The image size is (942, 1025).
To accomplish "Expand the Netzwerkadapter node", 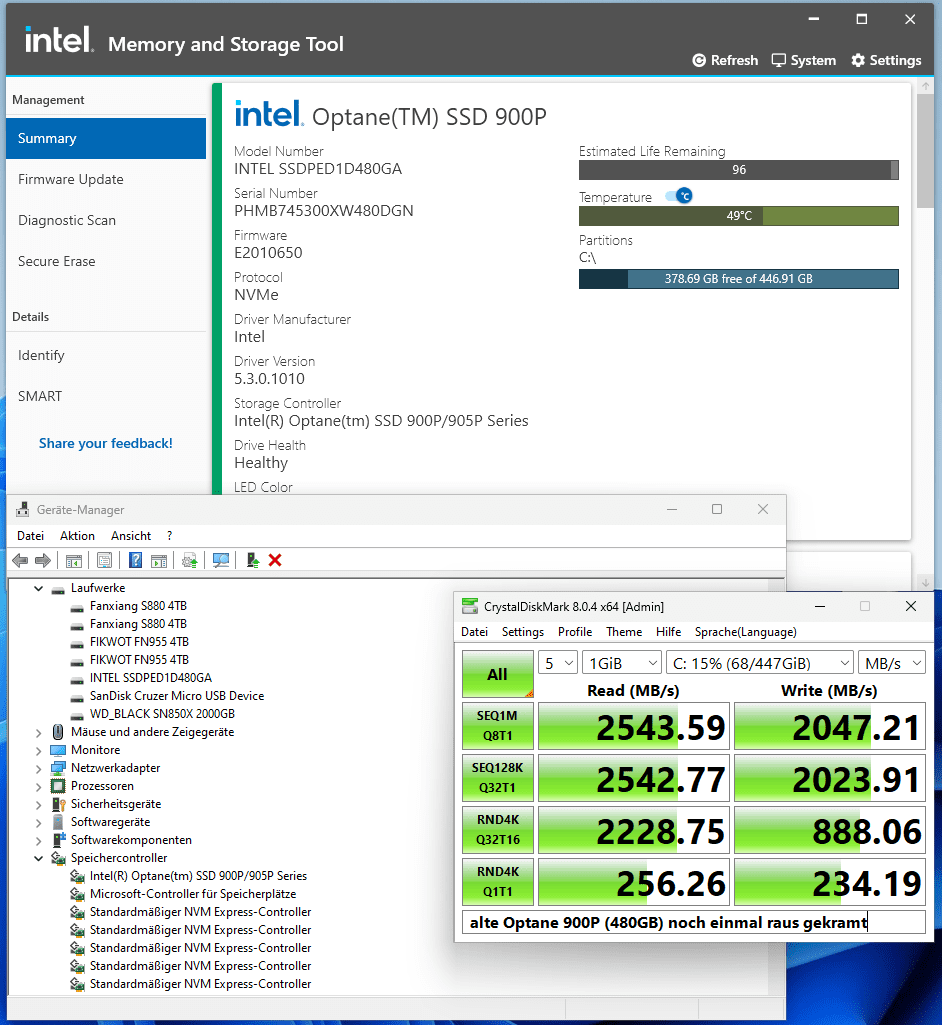I will coord(39,768).
